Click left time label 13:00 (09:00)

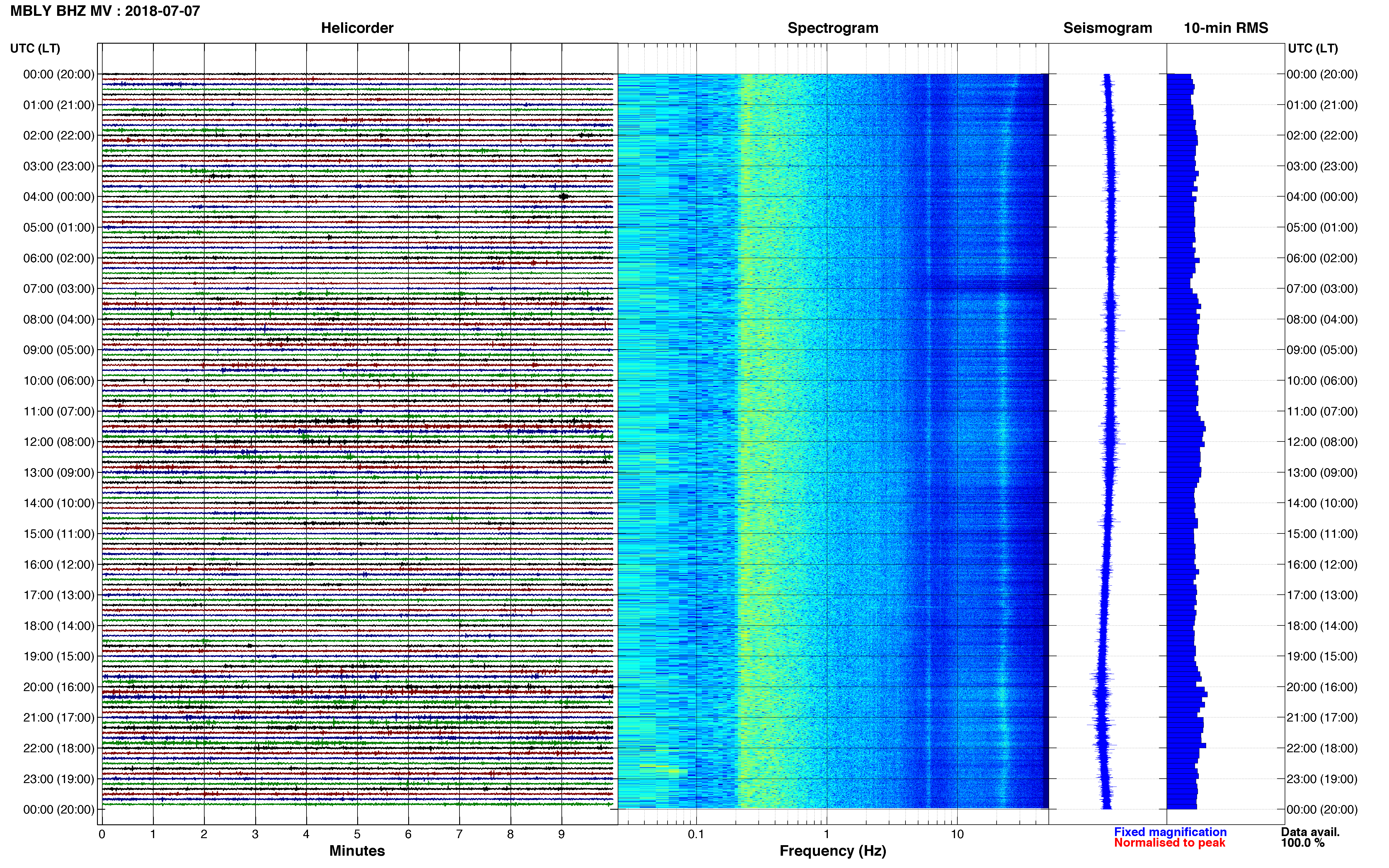pyautogui.click(x=59, y=473)
